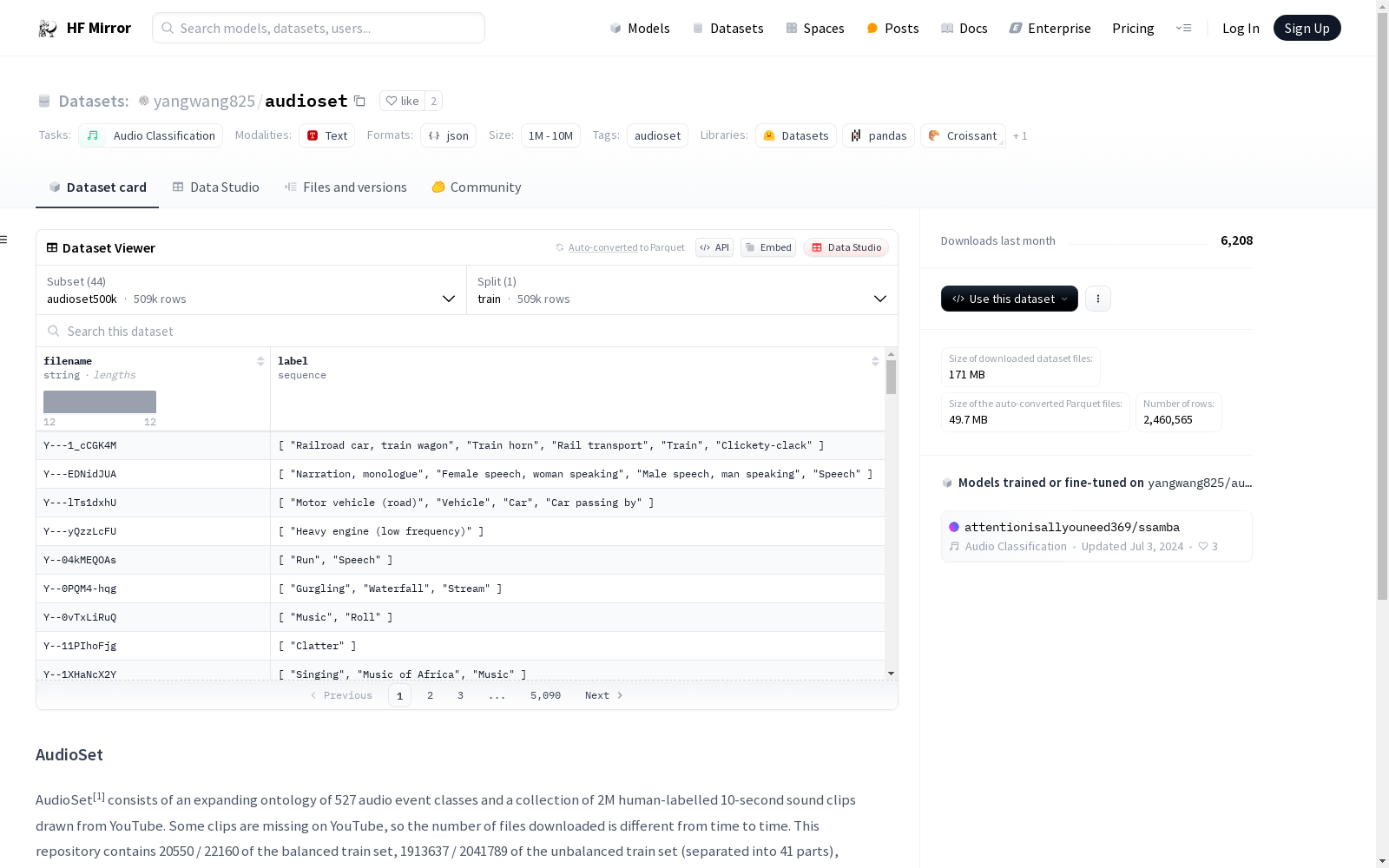The height and width of the screenshot is (868, 1389).
Task: Click the filename lengths histogram bar
Action: click(x=100, y=402)
